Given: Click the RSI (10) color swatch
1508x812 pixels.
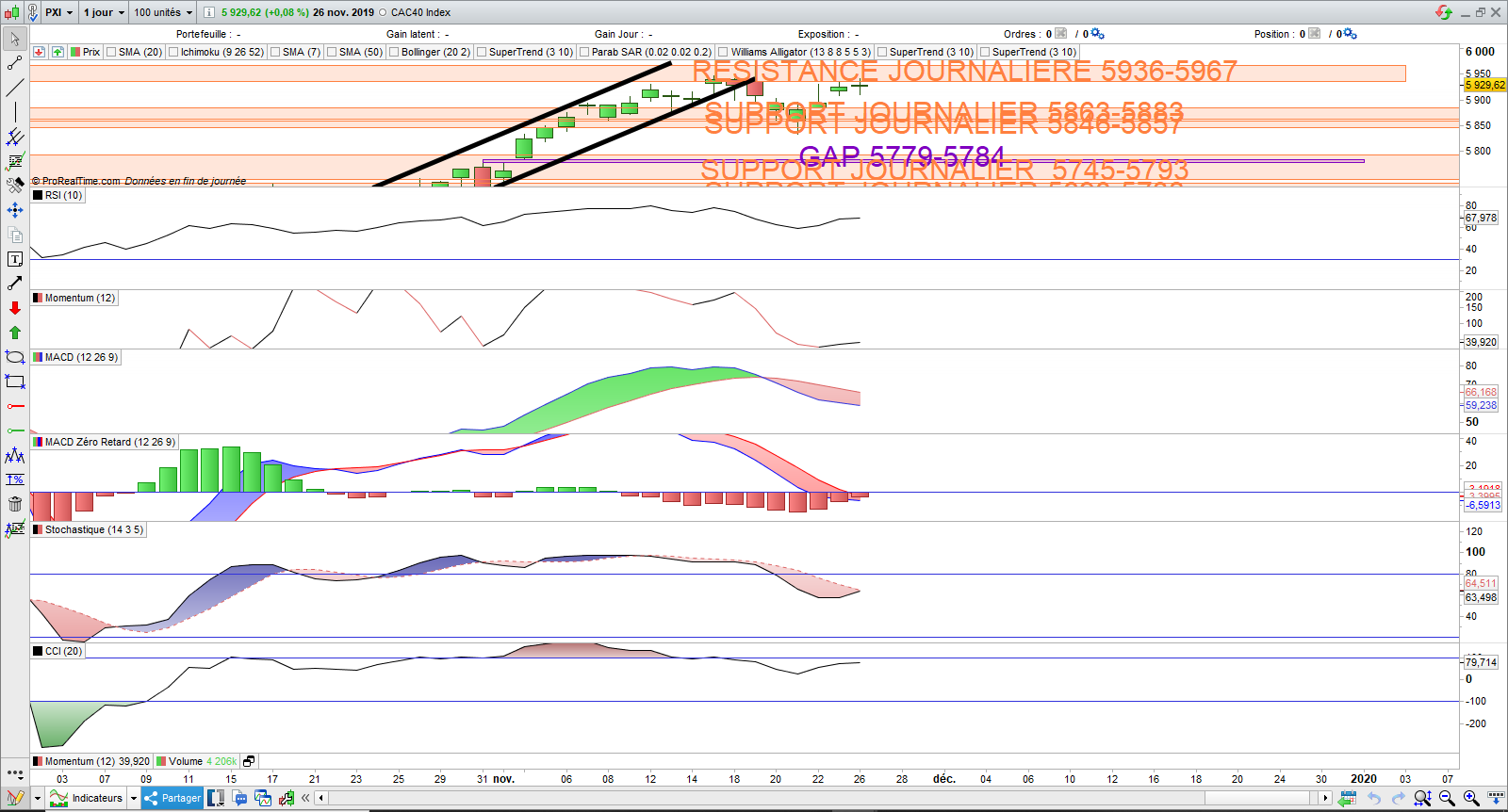Looking at the screenshot, I should 38,195.
